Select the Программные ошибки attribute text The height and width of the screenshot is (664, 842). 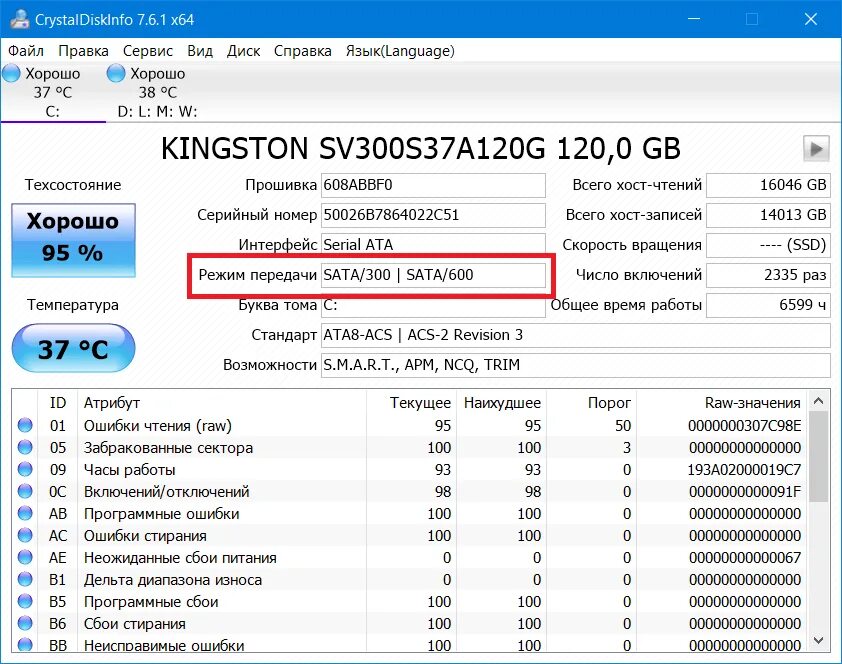tap(162, 514)
